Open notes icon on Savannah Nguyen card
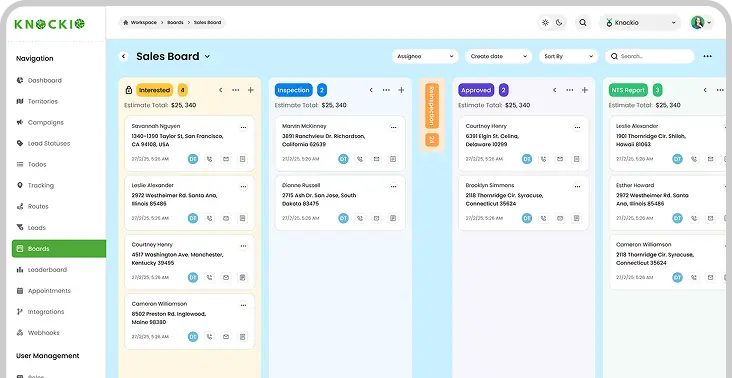The image size is (732, 378). pyautogui.click(x=242, y=159)
